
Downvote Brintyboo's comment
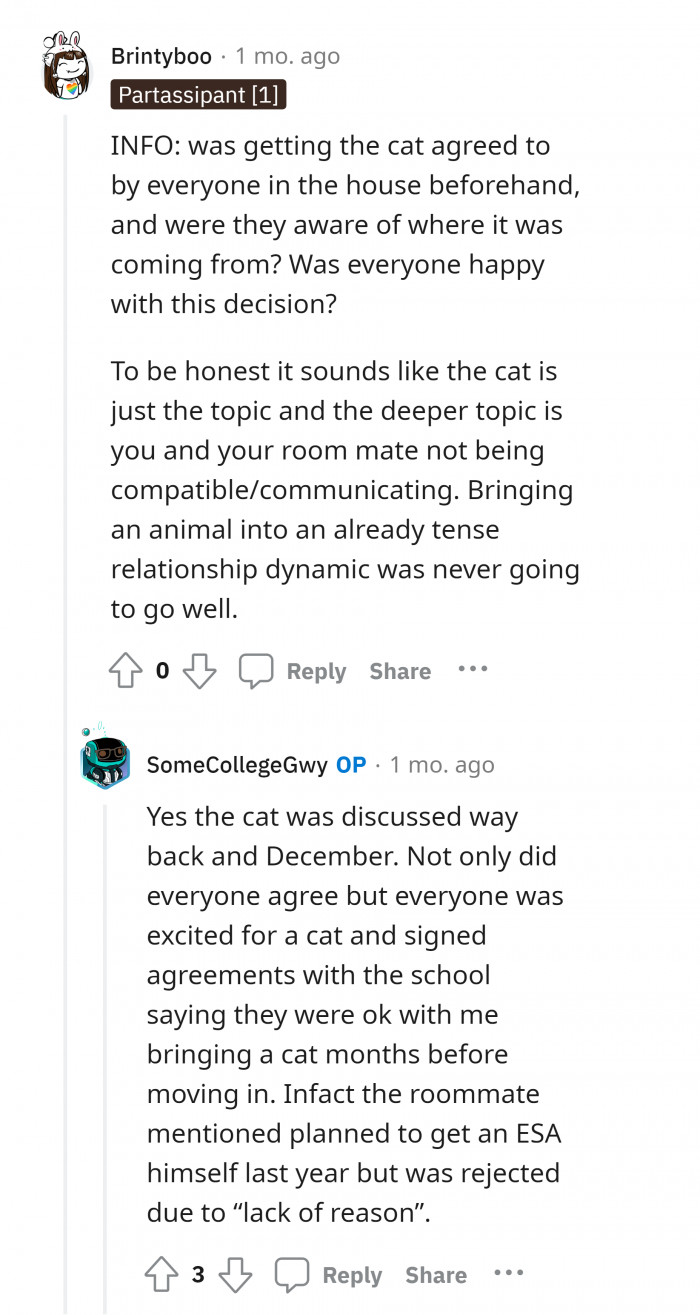(x=200, y=672)
